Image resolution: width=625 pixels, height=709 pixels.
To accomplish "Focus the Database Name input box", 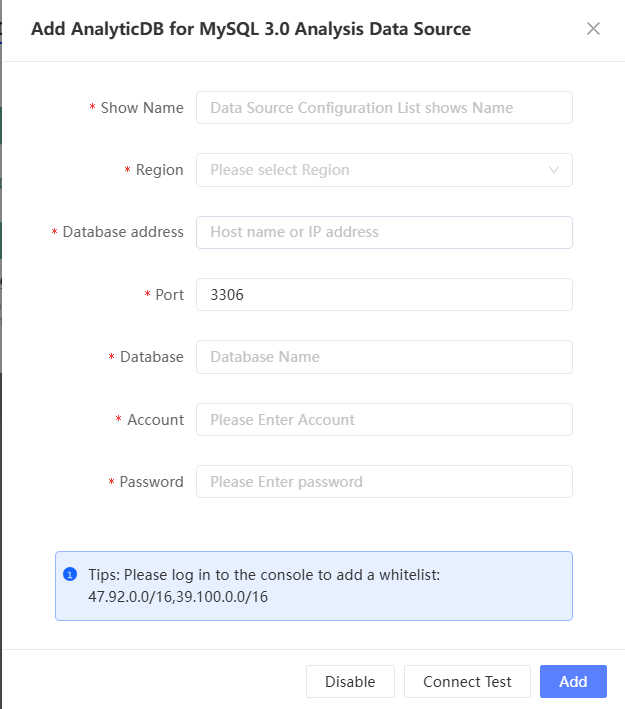I will coord(384,357).
